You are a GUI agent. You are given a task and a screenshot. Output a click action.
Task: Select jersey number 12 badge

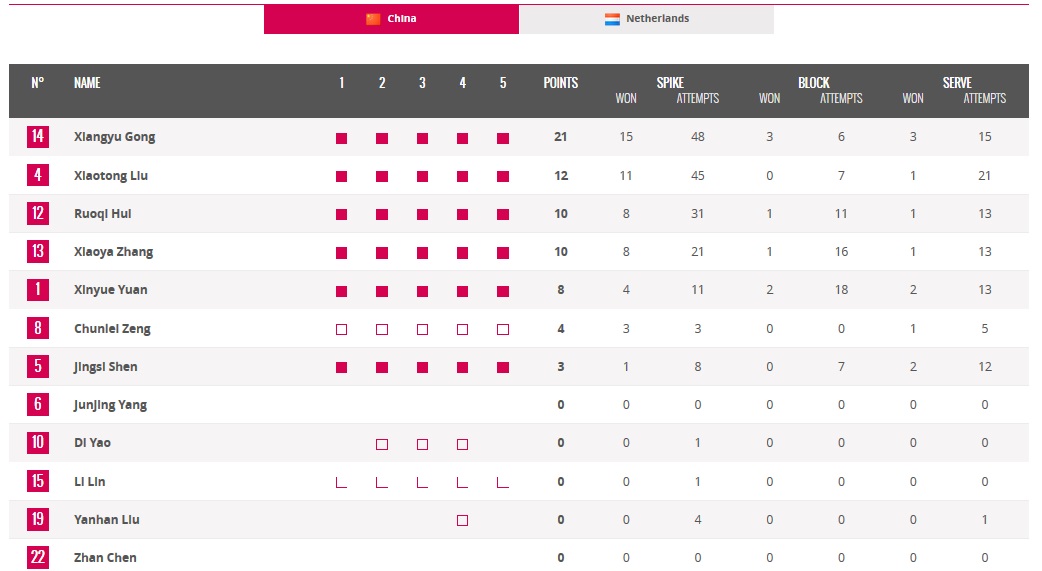click(x=37, y=213)
